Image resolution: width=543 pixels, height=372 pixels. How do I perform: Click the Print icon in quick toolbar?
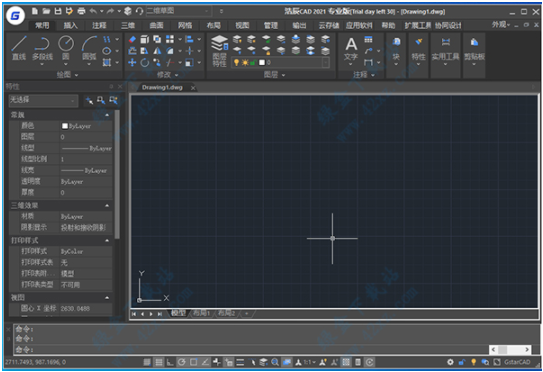[81, 11]
